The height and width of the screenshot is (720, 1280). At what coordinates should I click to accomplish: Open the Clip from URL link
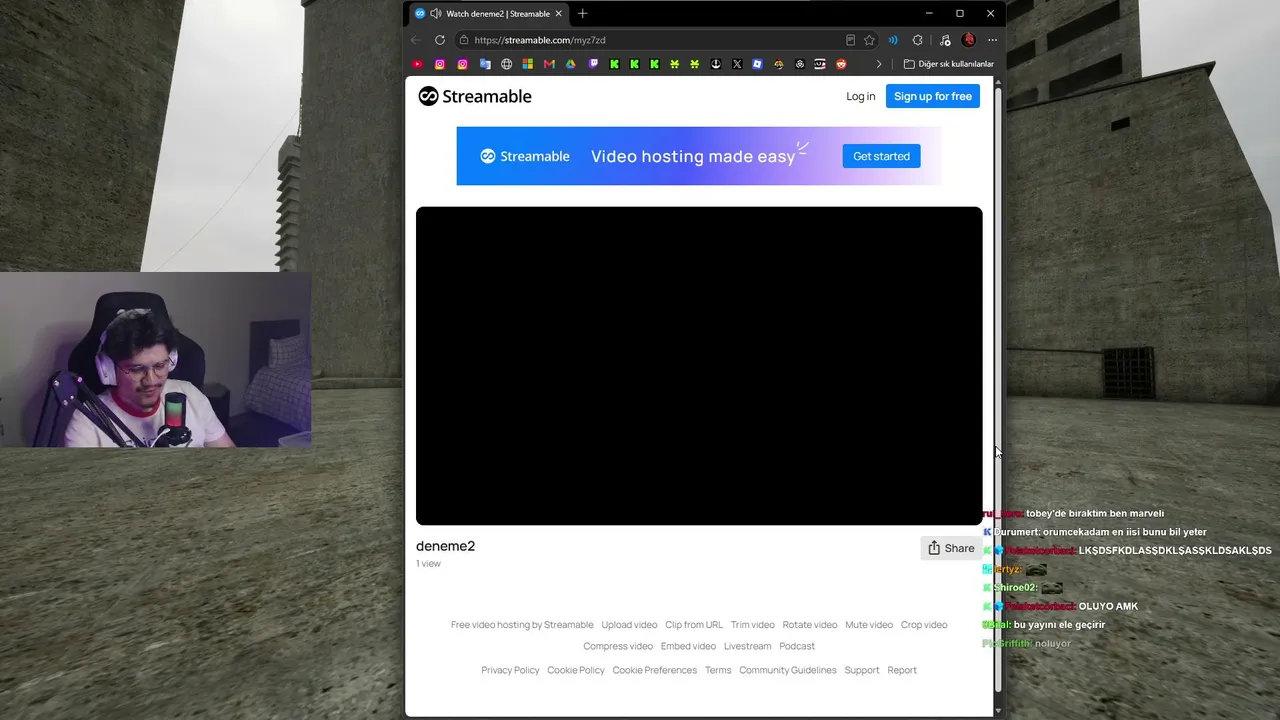(694, 625)
